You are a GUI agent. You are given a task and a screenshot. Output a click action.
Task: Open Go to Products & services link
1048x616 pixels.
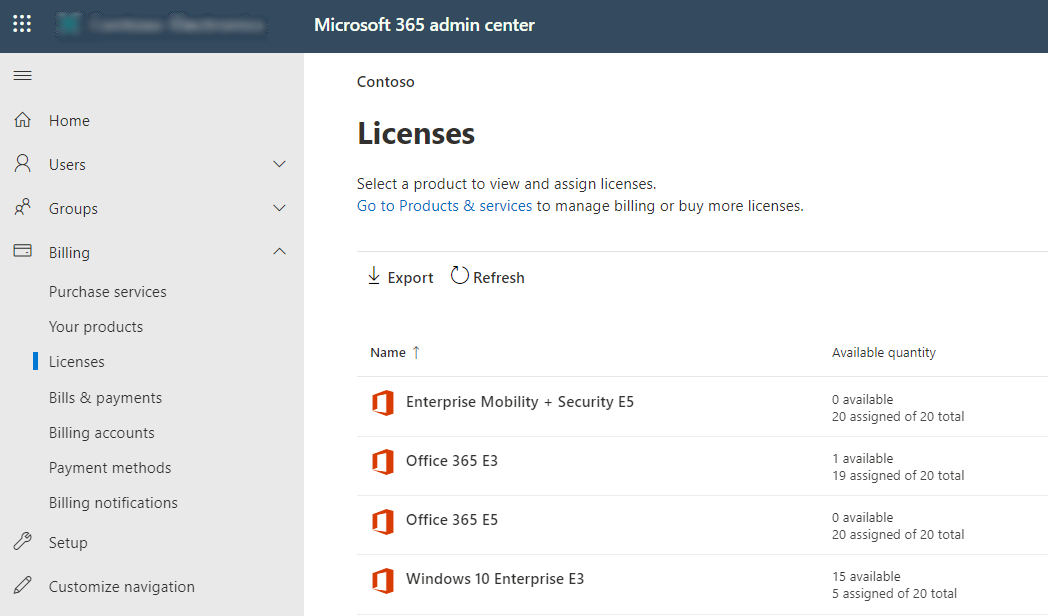[x=444, y=205]
